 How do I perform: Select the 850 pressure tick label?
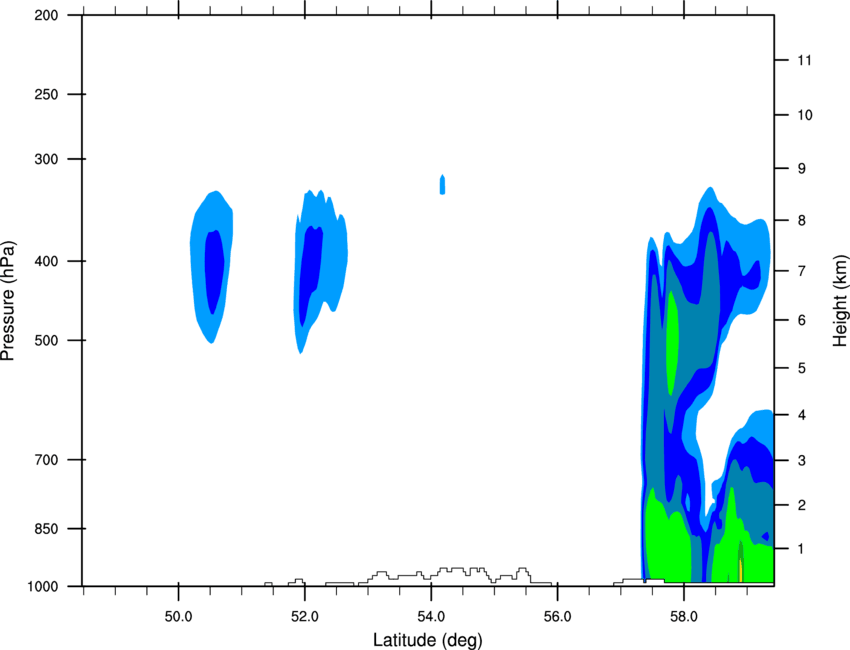tap(46, 529)
